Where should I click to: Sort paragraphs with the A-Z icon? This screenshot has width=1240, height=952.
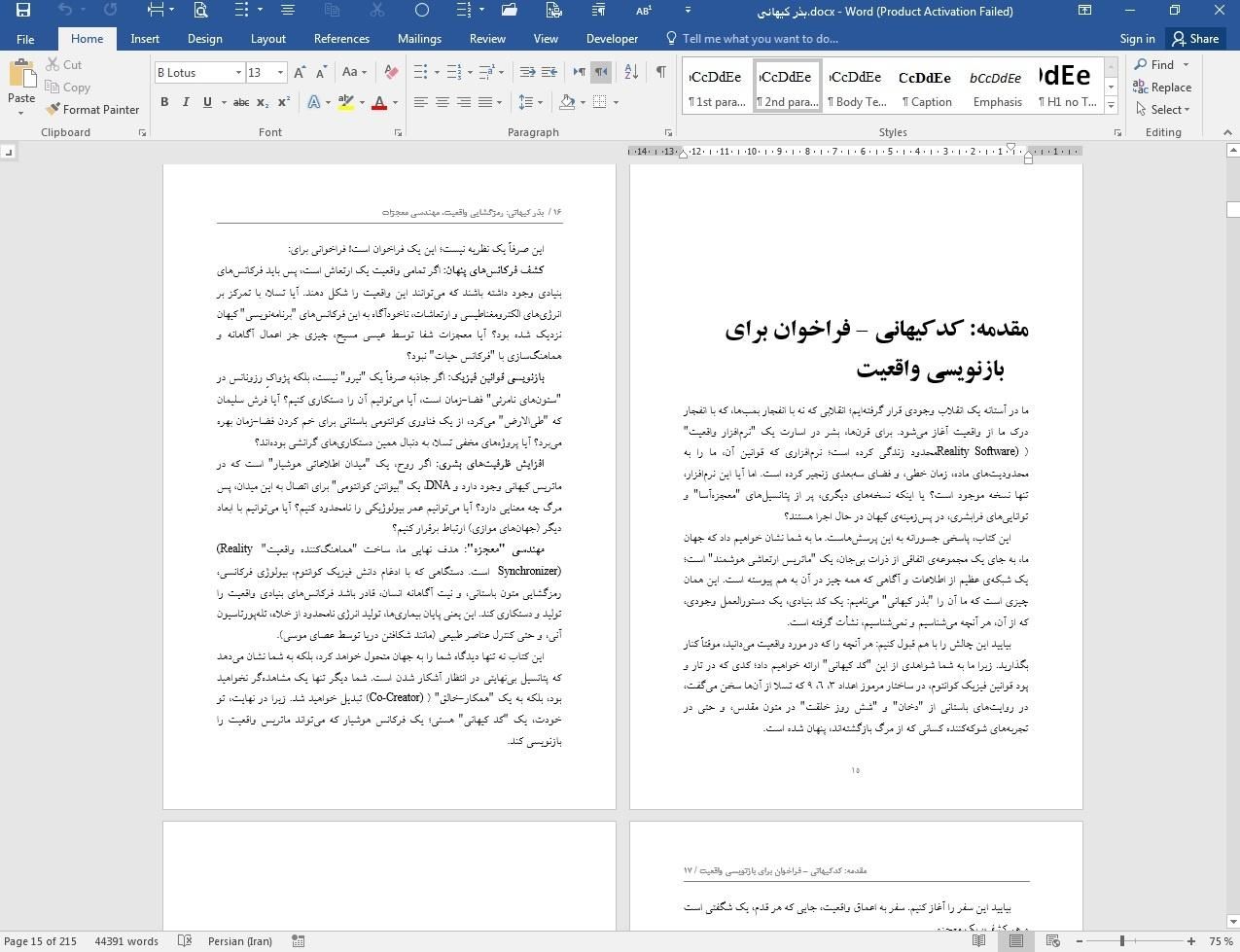pos(631,72)
